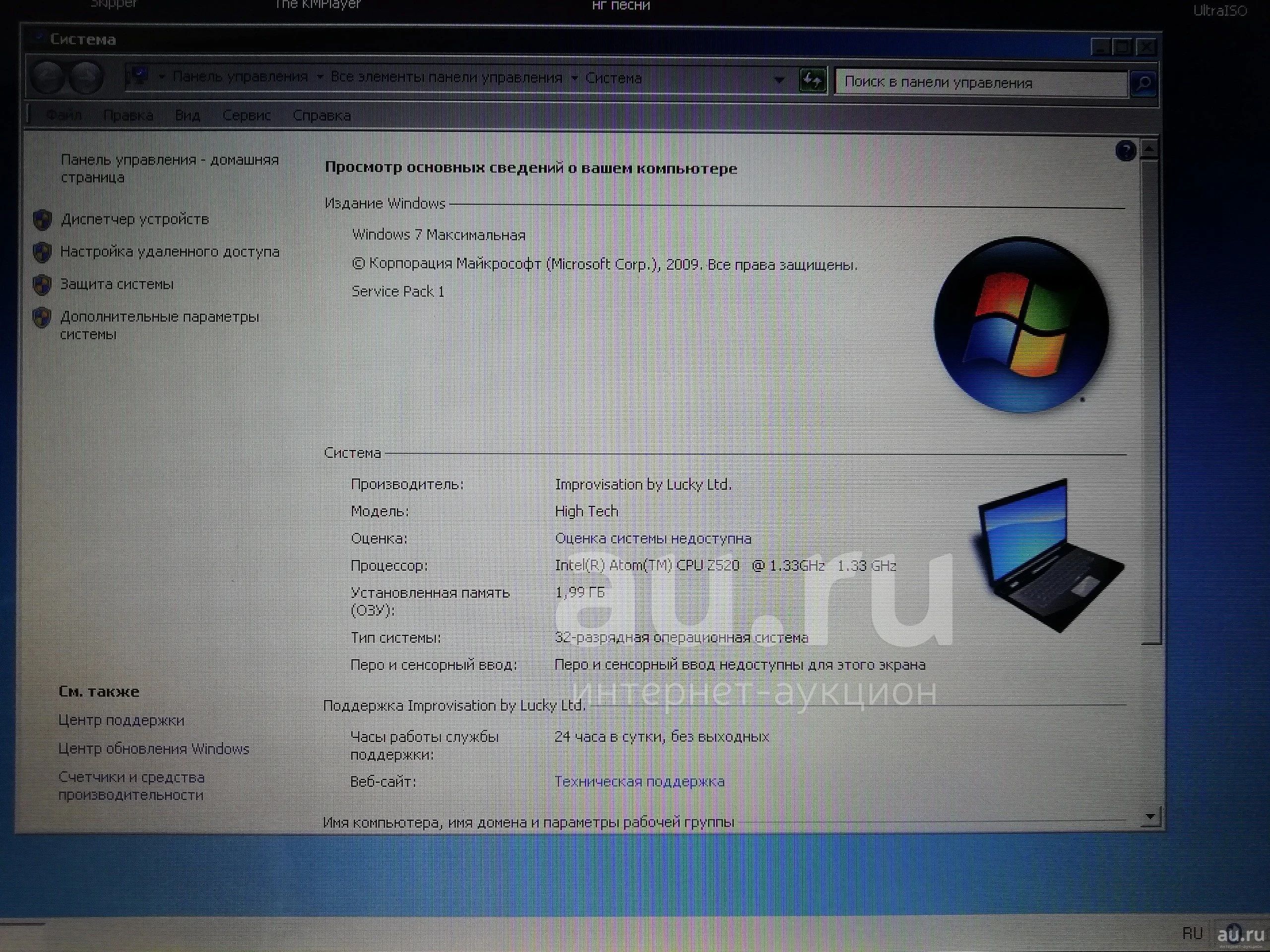The height and width of the screenshot is (952, 1270).
Task: Click the Forward navigation arrow button
Action: tap(85, 77)
